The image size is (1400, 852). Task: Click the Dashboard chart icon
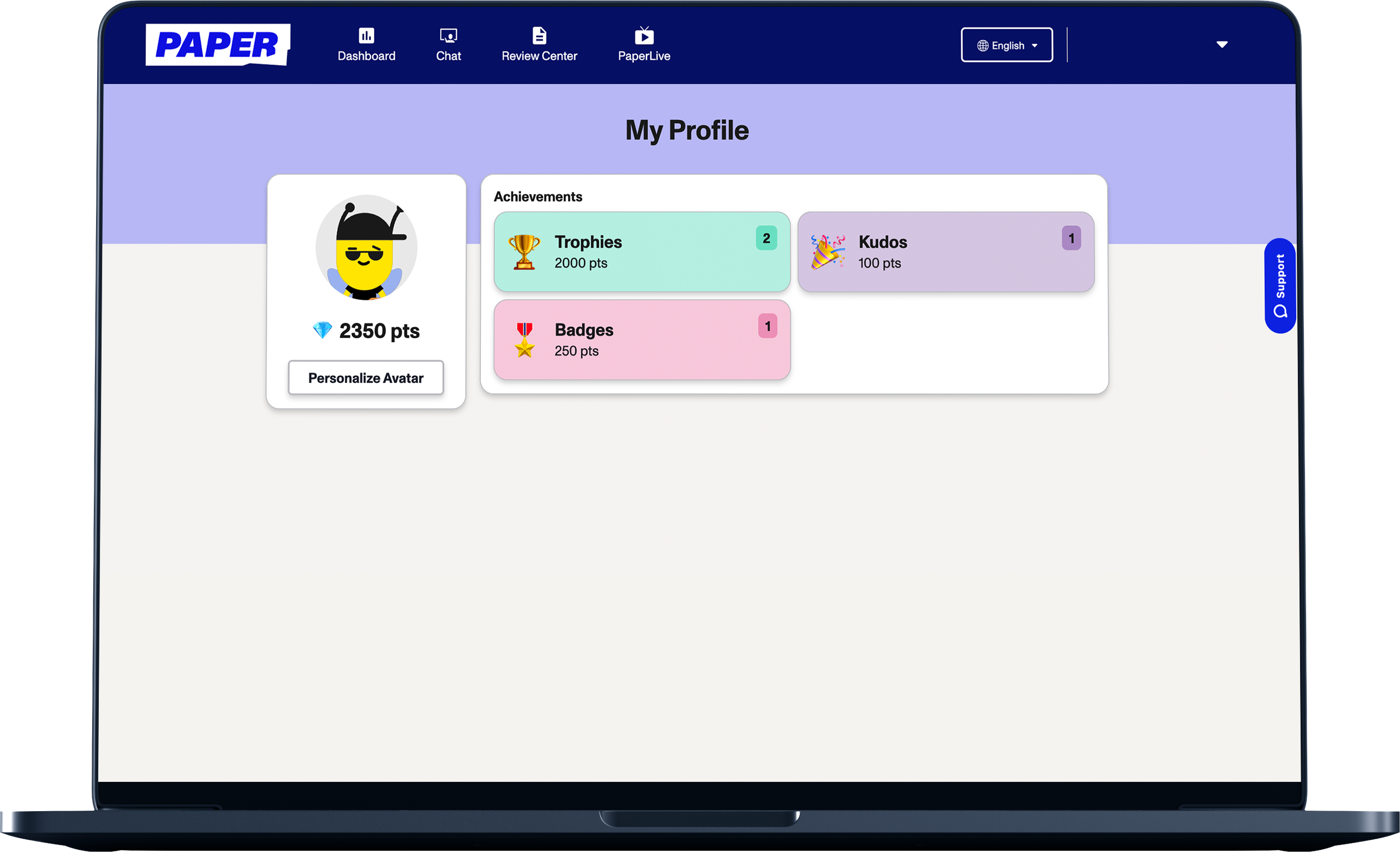click(367, 36)
